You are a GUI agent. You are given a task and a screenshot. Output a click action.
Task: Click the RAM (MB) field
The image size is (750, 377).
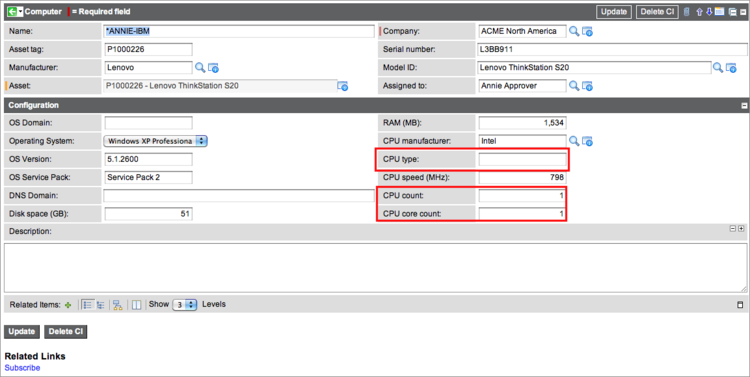pos(522,123)
